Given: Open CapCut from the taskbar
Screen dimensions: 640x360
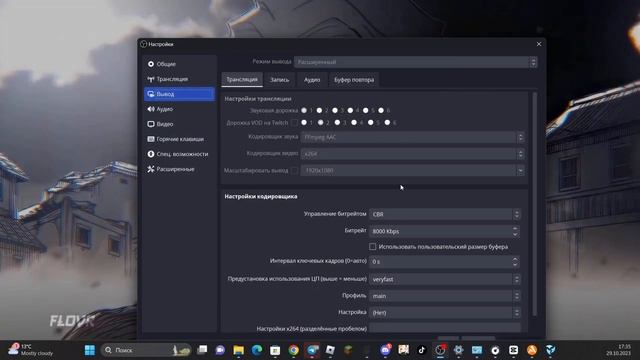Looking at the screenshot, I should click(x=513, y=350).
